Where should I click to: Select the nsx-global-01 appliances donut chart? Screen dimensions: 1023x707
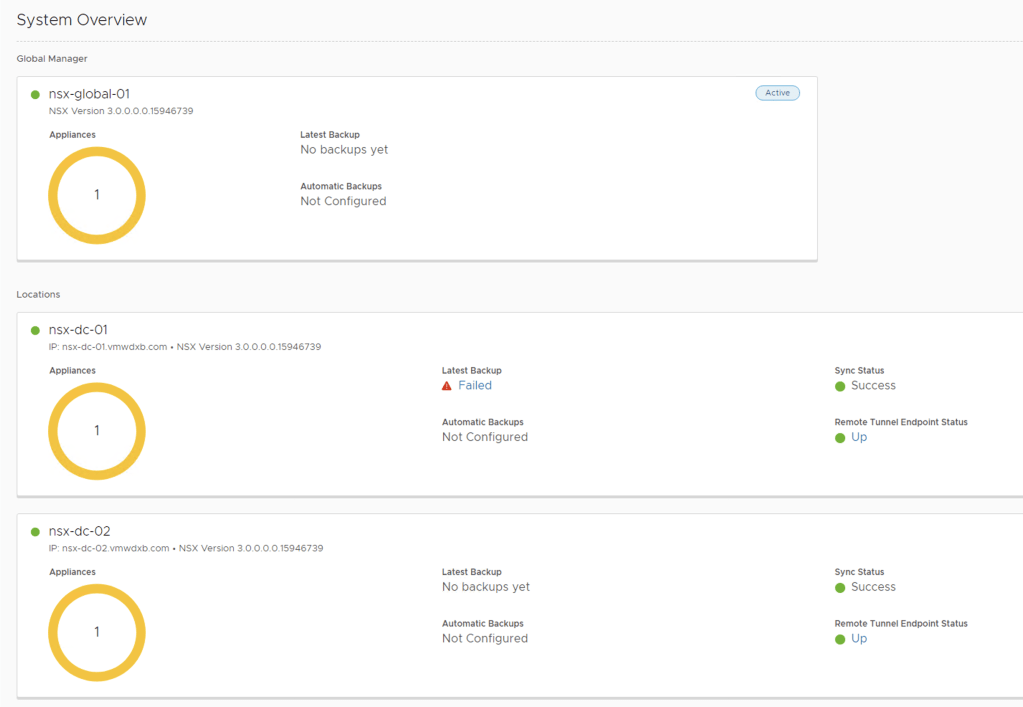[97, 195]
